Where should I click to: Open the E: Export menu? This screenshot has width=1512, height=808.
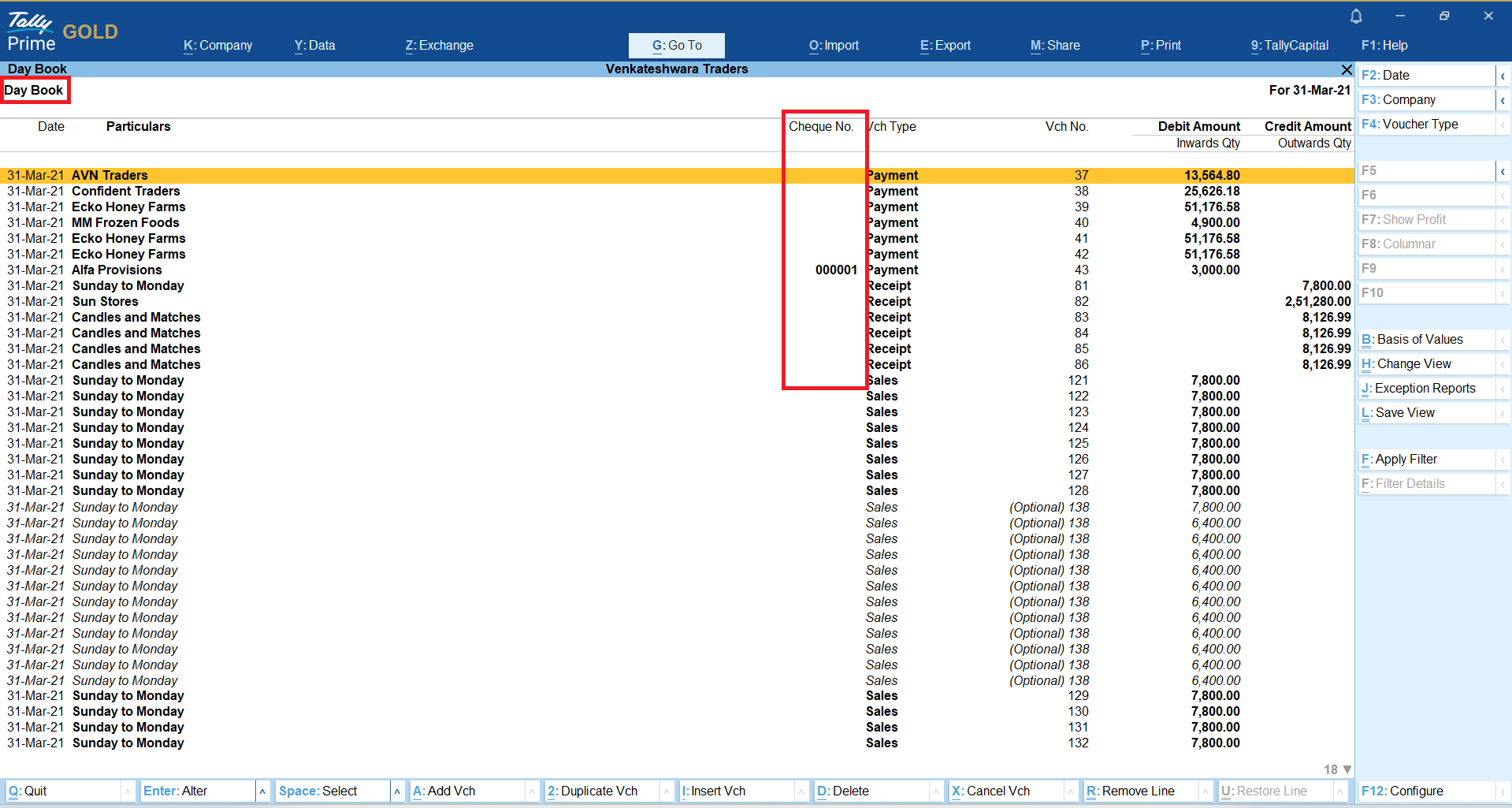[945, 46]
